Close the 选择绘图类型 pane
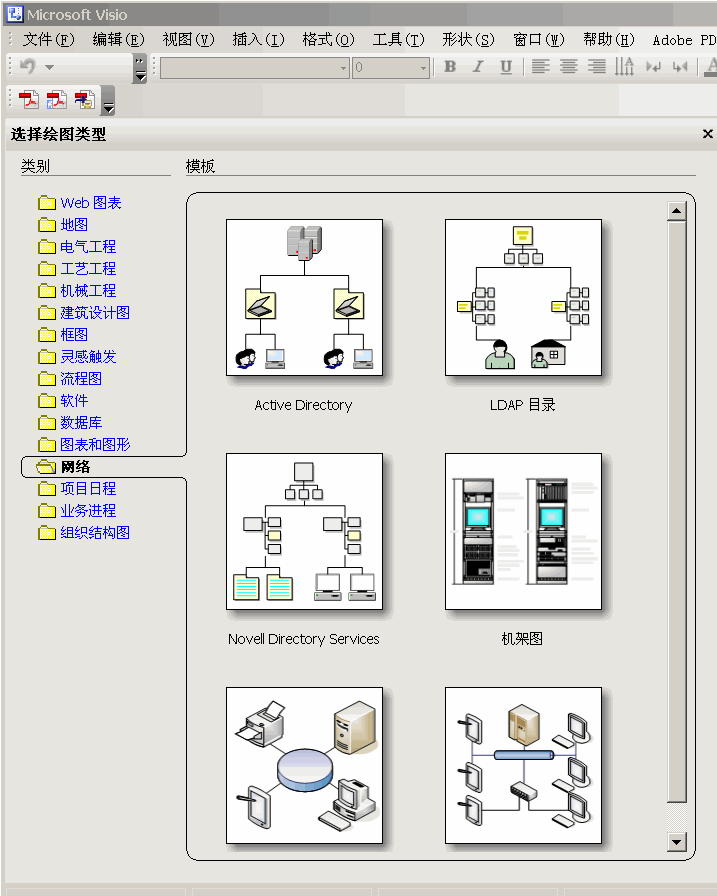 (x=707, y=134)
